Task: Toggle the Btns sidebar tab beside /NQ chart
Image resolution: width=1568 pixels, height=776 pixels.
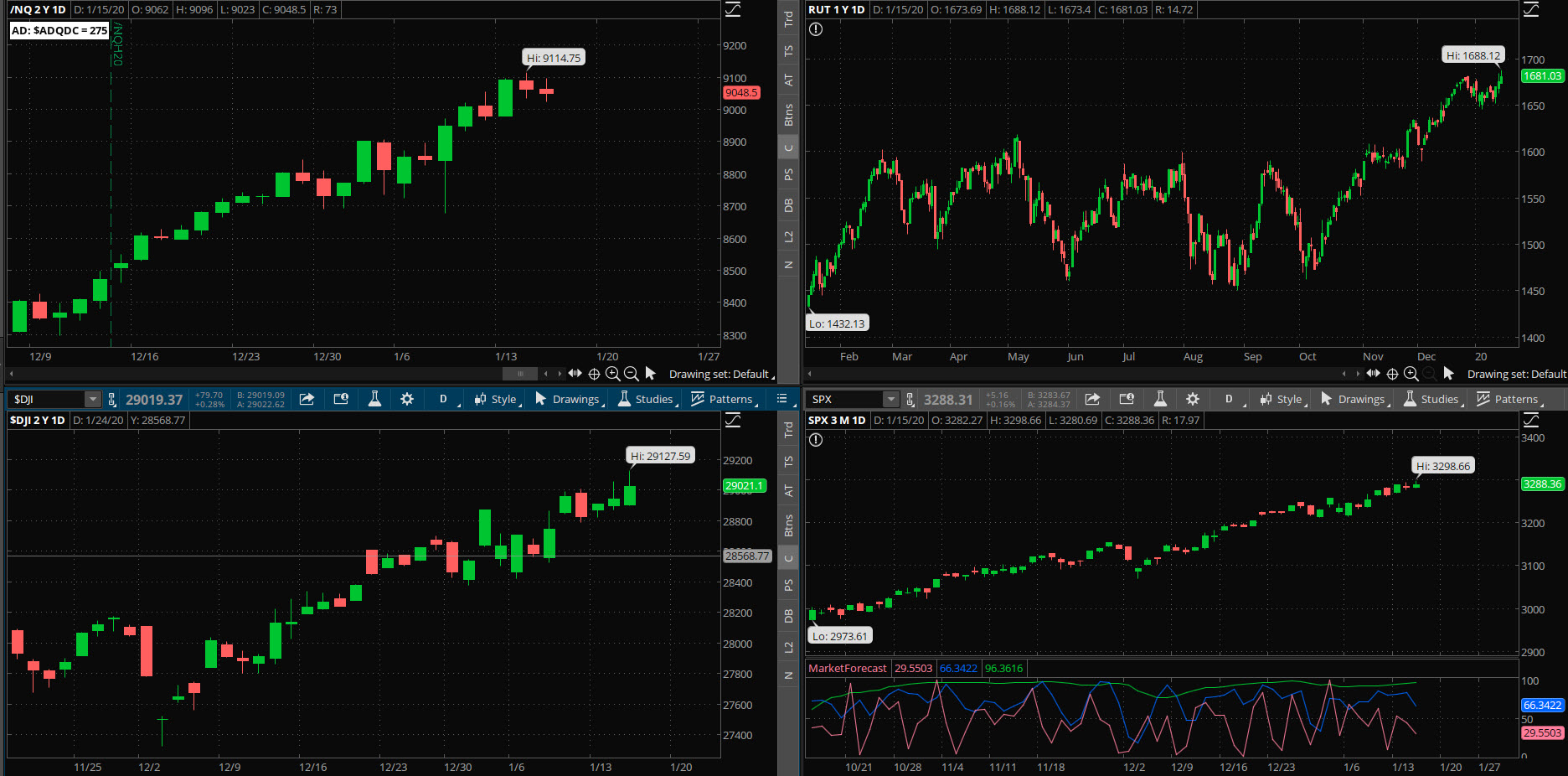Action: (x=788, y=115)
